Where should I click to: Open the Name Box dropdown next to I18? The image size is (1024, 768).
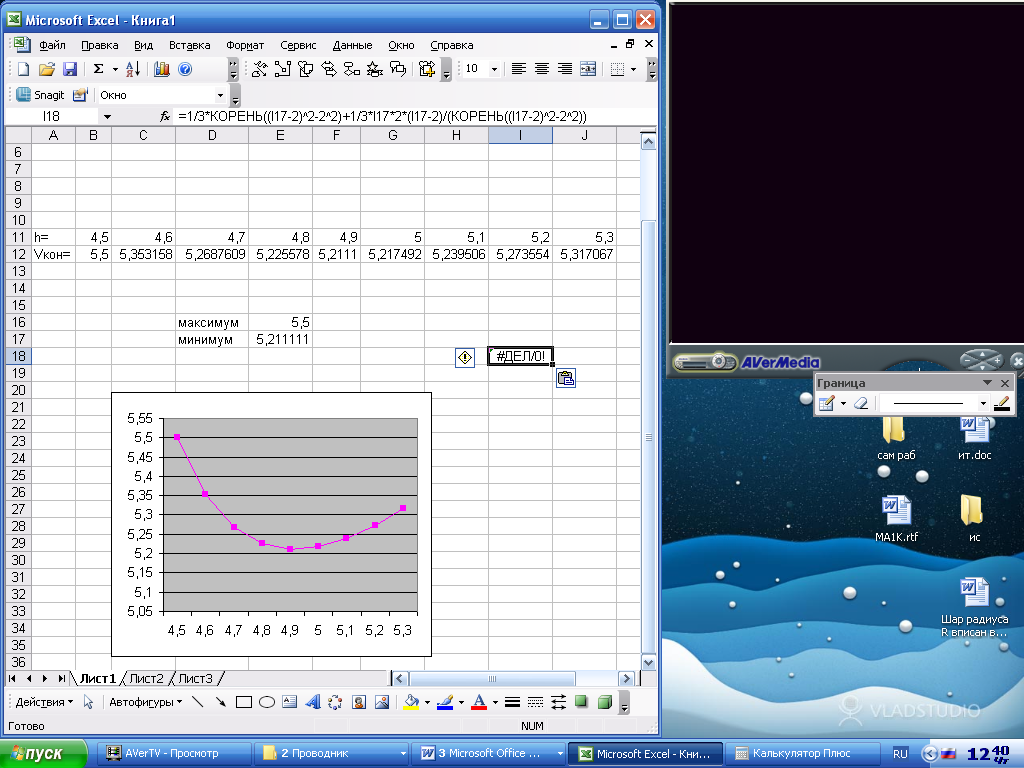pos(107,117)
